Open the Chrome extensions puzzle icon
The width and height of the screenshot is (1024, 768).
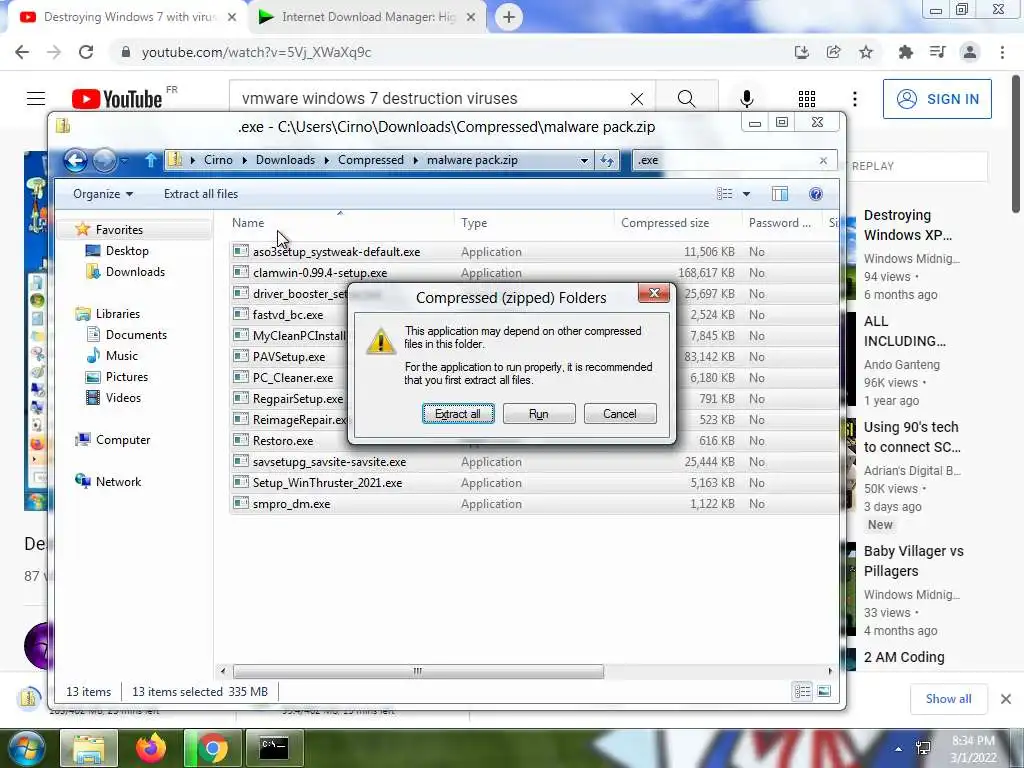(x=905, y=52)
